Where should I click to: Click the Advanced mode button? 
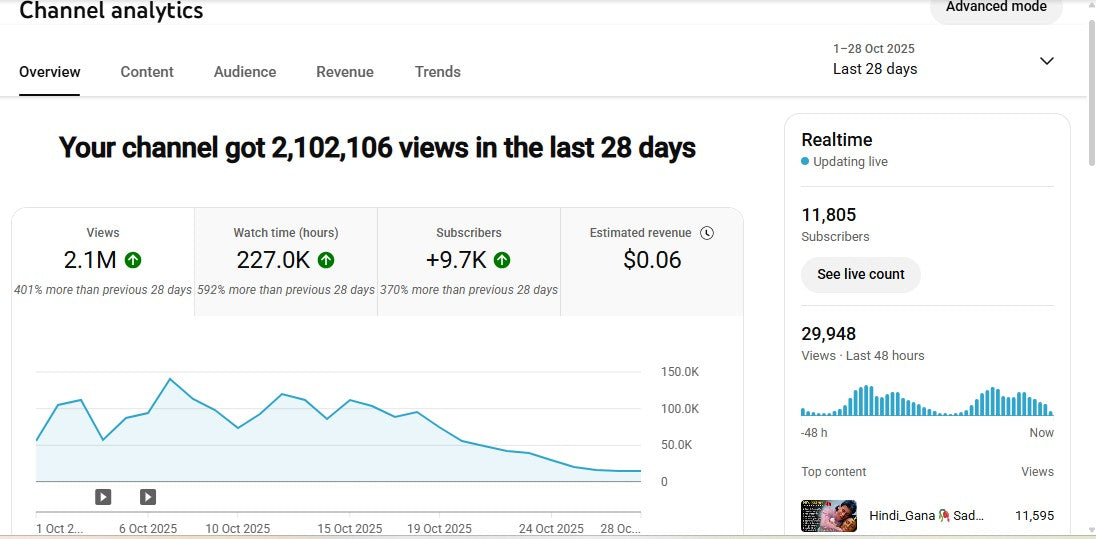tap(996, 8)
